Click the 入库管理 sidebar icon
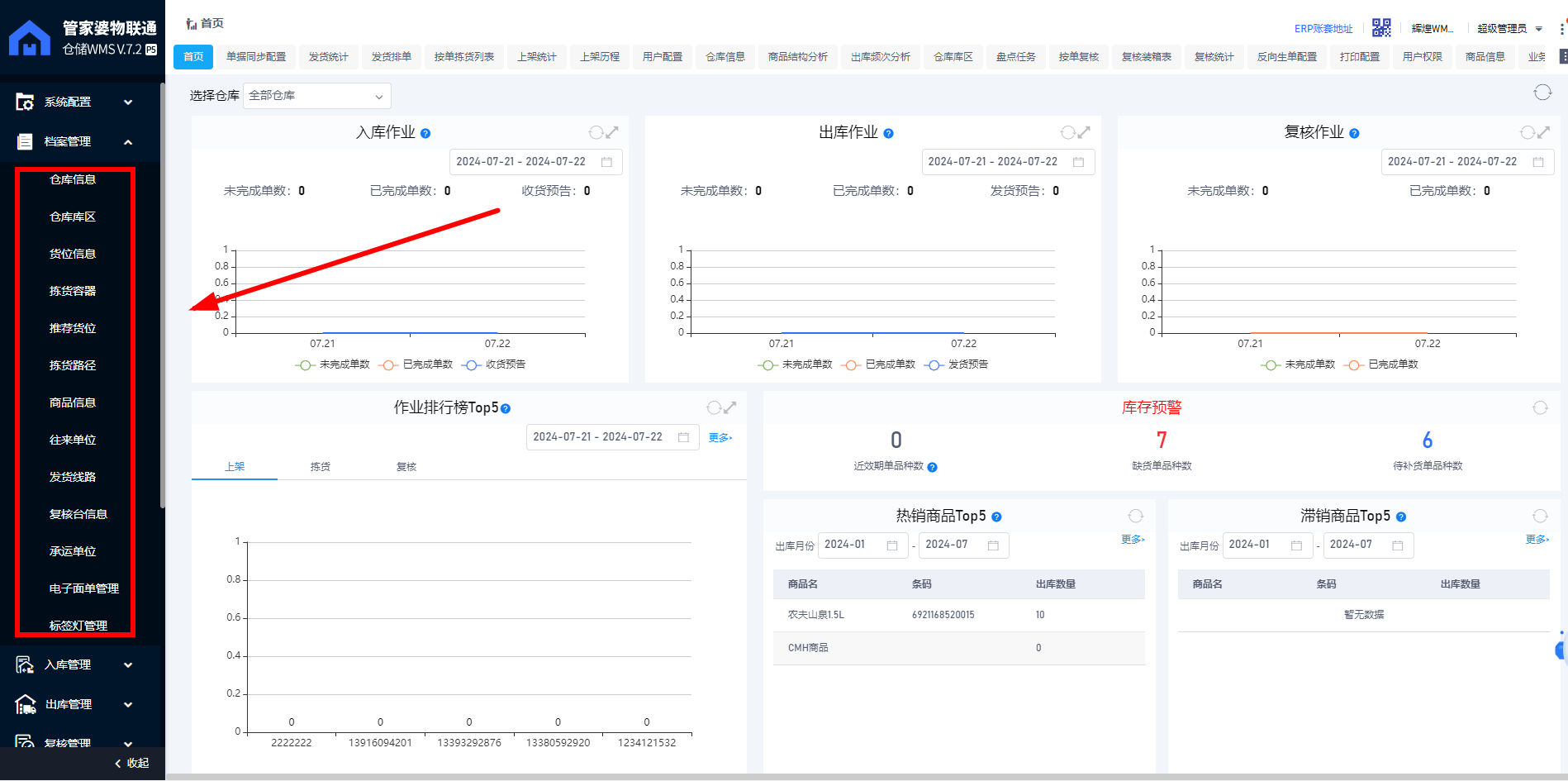The height and width of the screenshot is (781, 1568). click(25, 664)
